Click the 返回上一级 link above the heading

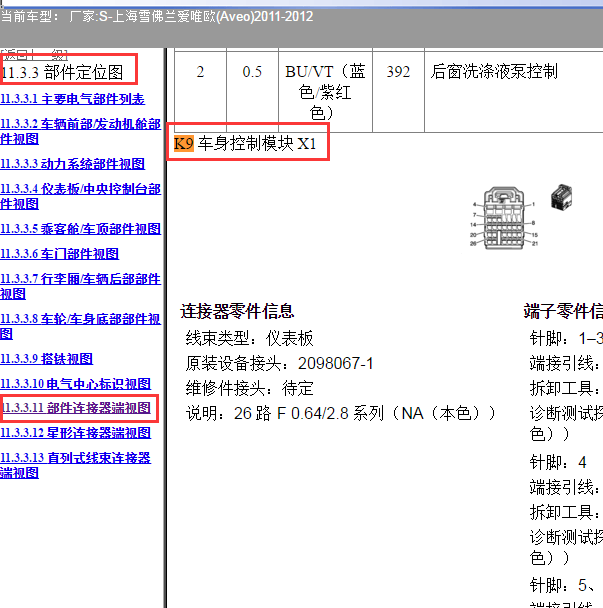click(x=34, y=55)
